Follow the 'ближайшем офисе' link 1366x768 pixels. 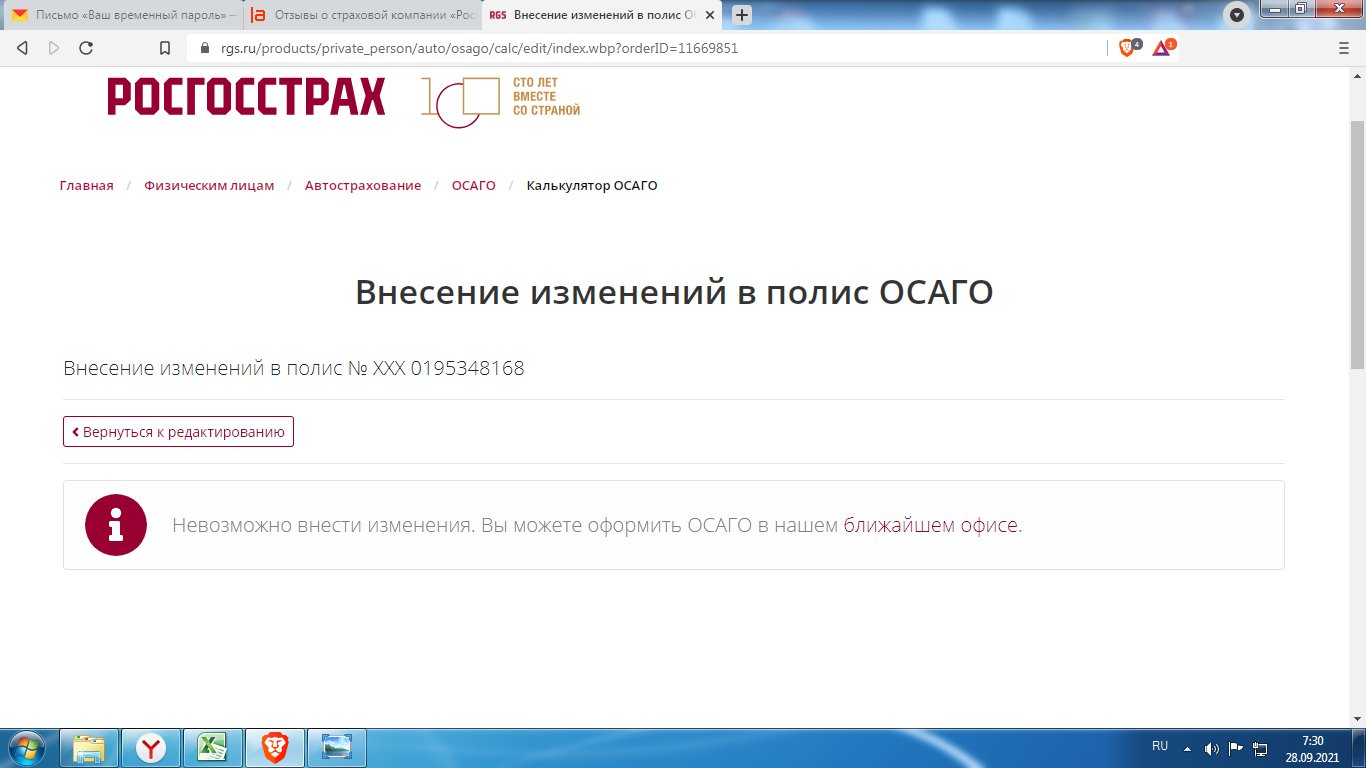point(930,525)
